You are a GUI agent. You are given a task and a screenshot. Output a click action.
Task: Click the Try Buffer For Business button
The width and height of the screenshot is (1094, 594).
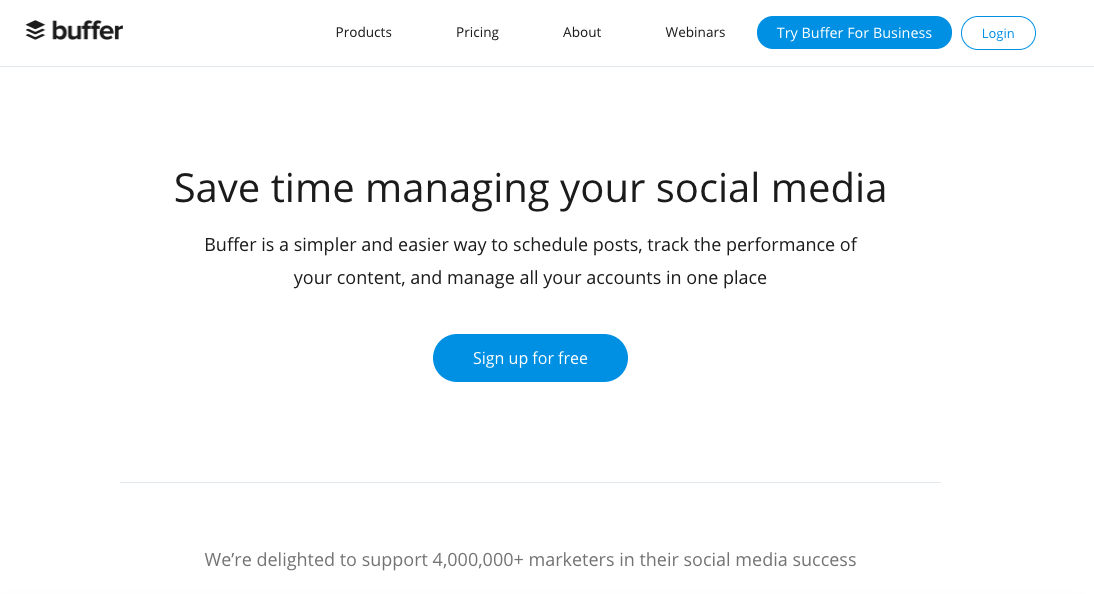point(854,33)
